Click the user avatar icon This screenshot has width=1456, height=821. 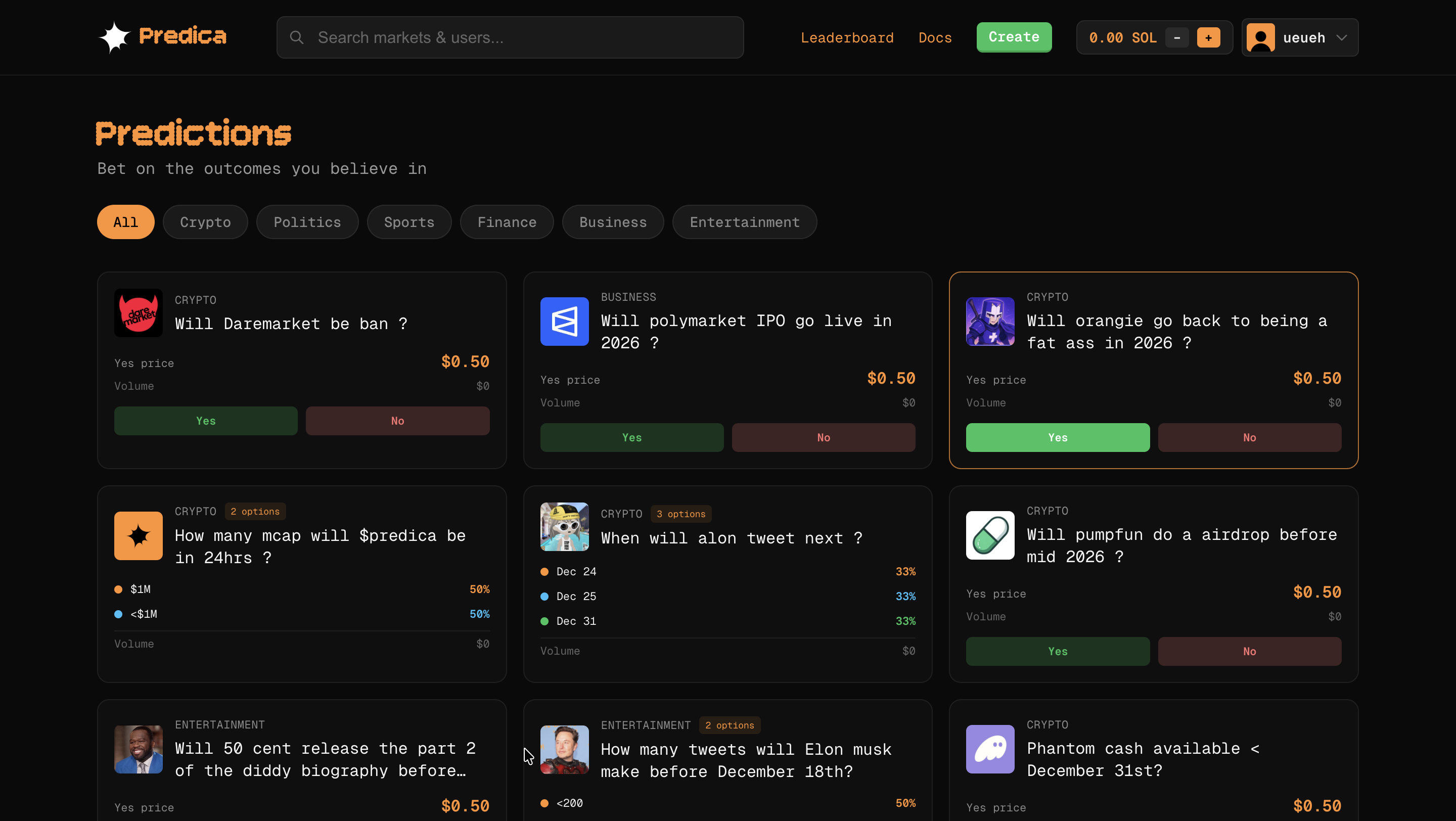click(1260, 37)
